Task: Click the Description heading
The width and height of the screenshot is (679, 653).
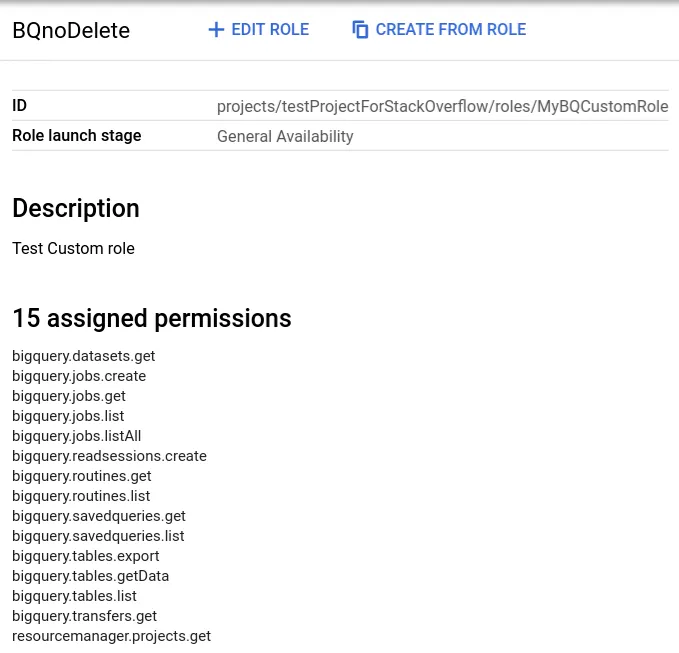Action: point(76,209)
